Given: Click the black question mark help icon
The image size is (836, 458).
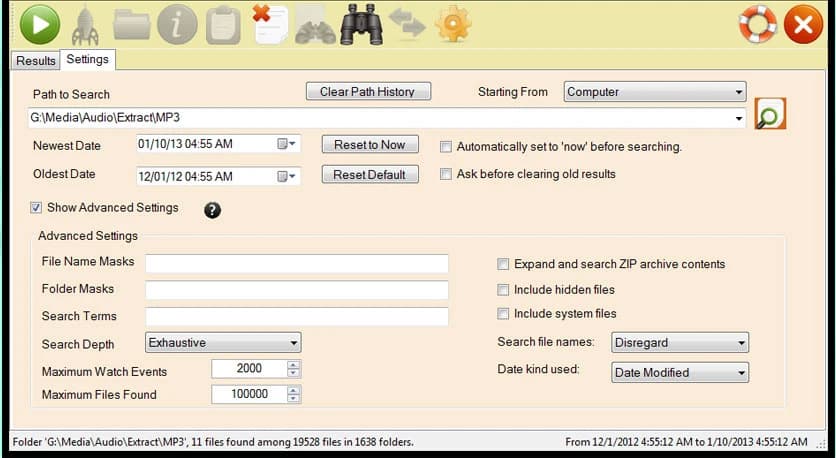Looking at the screenshot, I should [212, 210].
